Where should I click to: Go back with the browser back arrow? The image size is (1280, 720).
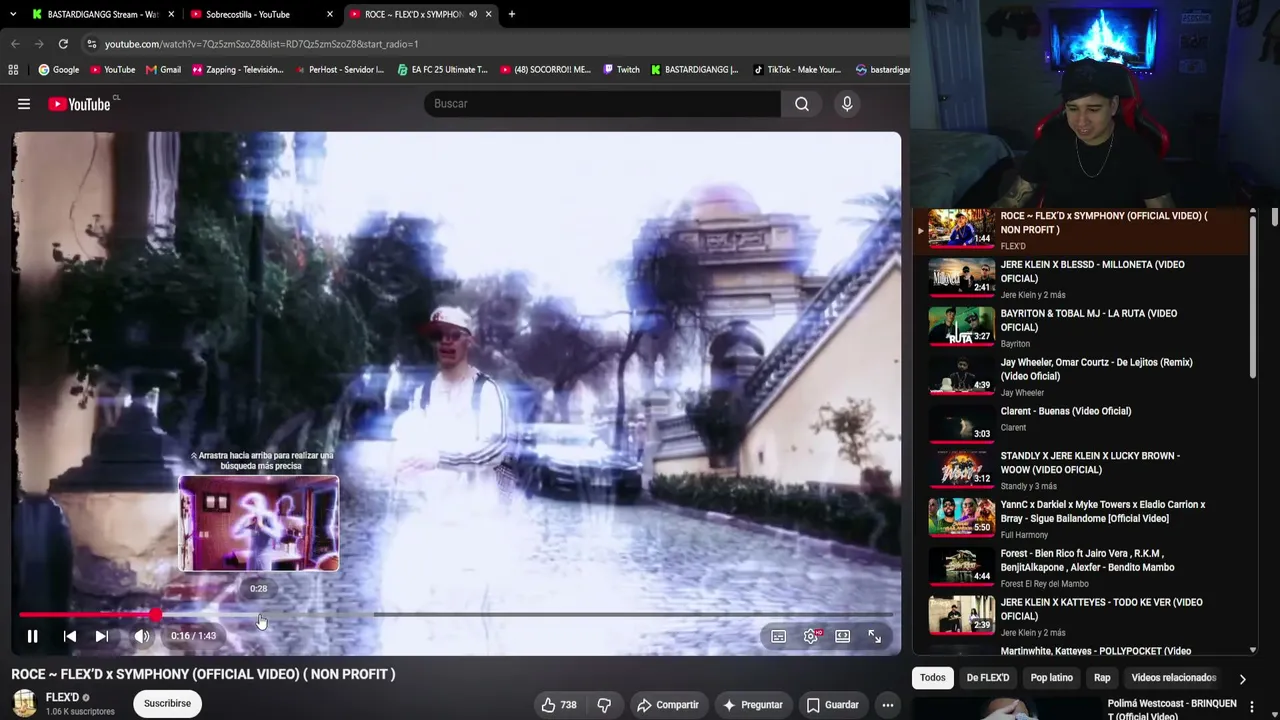[15, 44]
